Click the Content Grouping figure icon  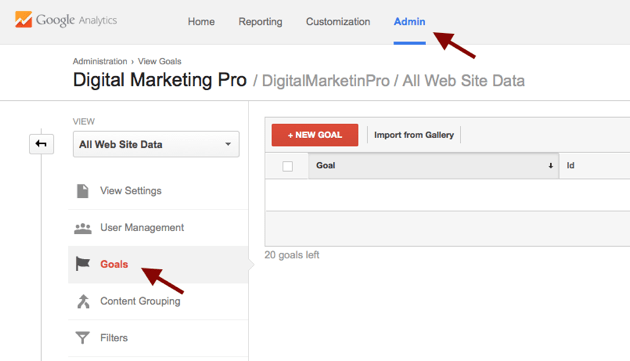[83, 301]
